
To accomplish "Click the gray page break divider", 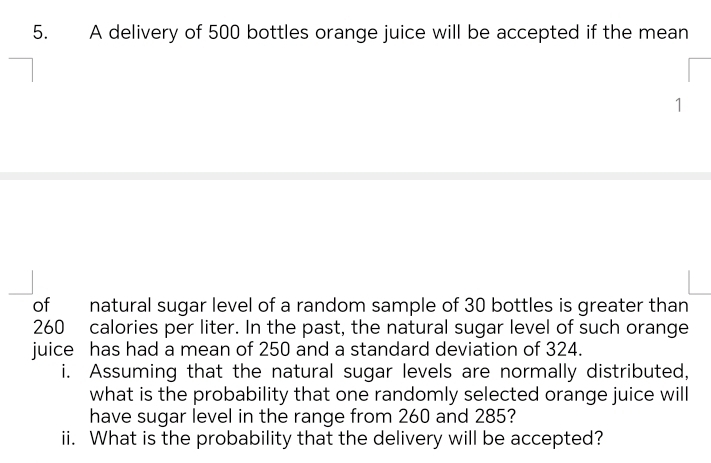I will [356, 176].
